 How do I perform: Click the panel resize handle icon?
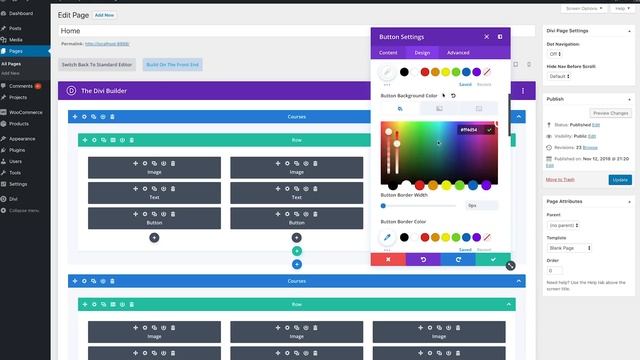coord(510,266)
